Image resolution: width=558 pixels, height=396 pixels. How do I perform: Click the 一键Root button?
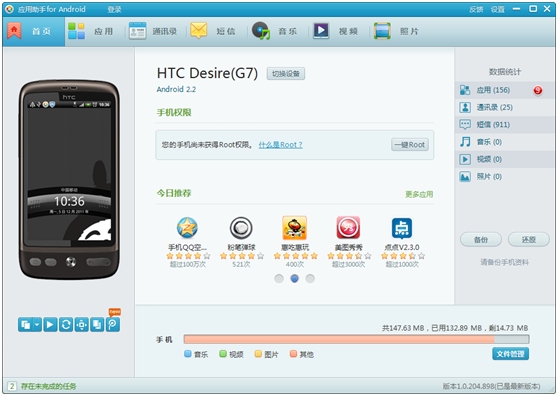coord(410,145)
